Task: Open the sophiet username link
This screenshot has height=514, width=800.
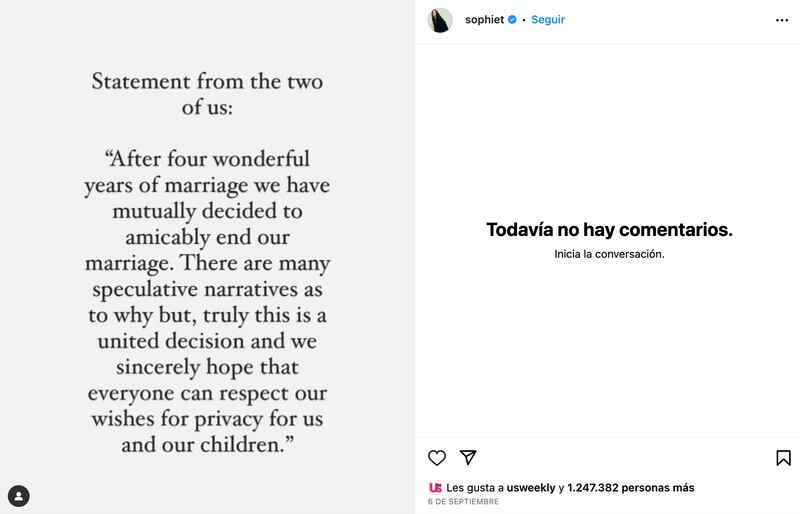Action: pos(484,19)
